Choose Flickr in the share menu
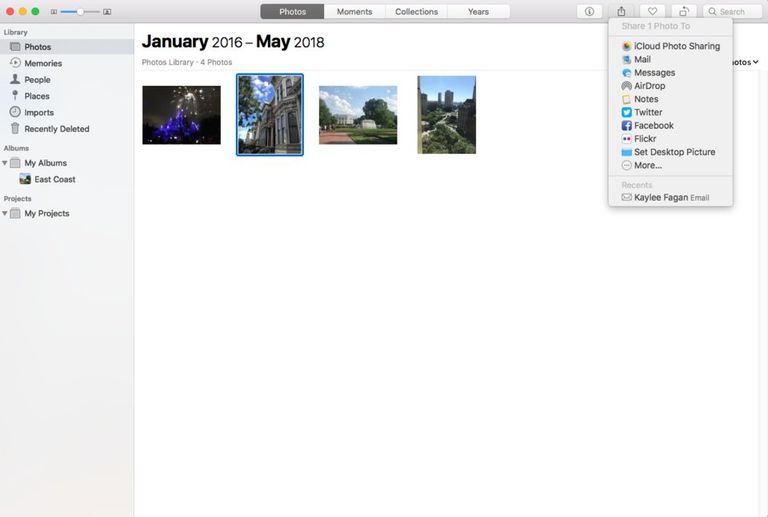Screen dimensions: 768x517 645,139
